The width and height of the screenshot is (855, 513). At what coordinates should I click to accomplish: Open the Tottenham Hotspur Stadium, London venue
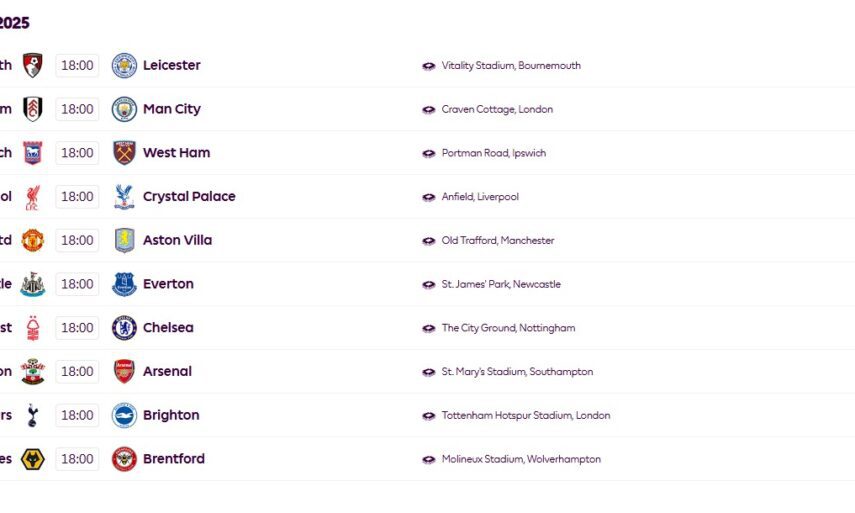525,415
